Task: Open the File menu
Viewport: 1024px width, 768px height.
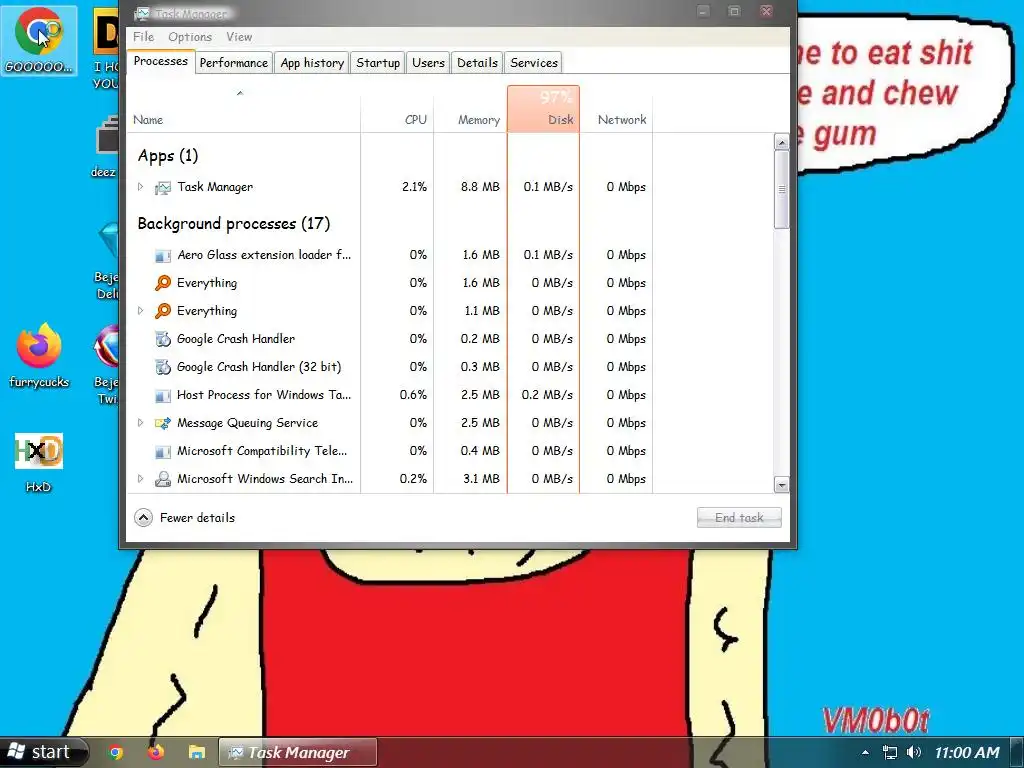Action: tap(143, 37)
